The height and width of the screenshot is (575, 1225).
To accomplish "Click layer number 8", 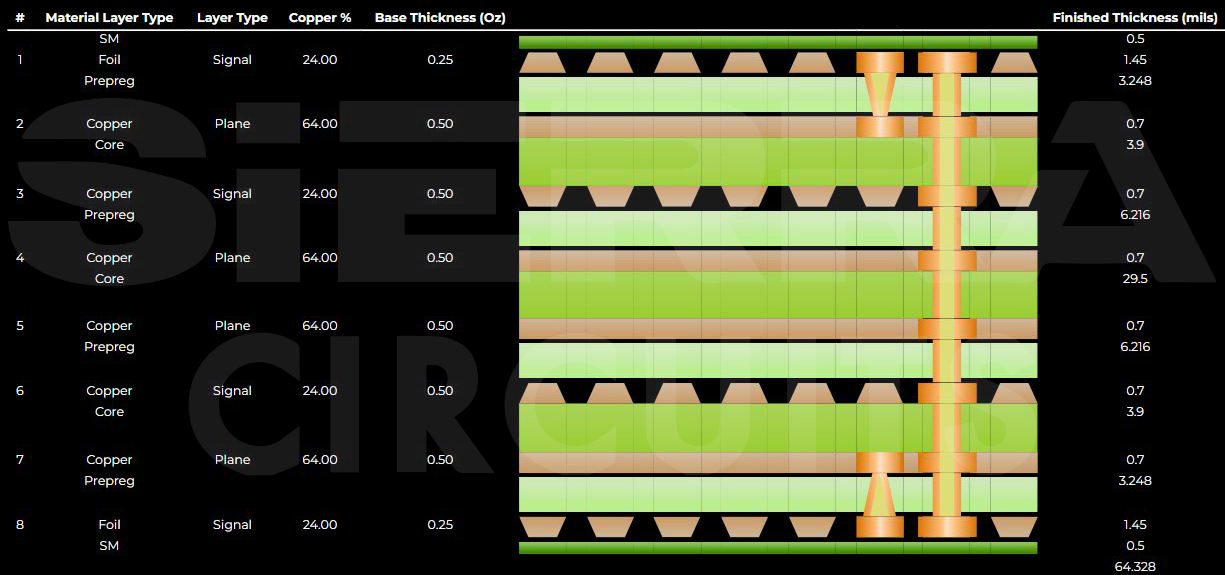I will pyautogui.click(x=19, y=525).
